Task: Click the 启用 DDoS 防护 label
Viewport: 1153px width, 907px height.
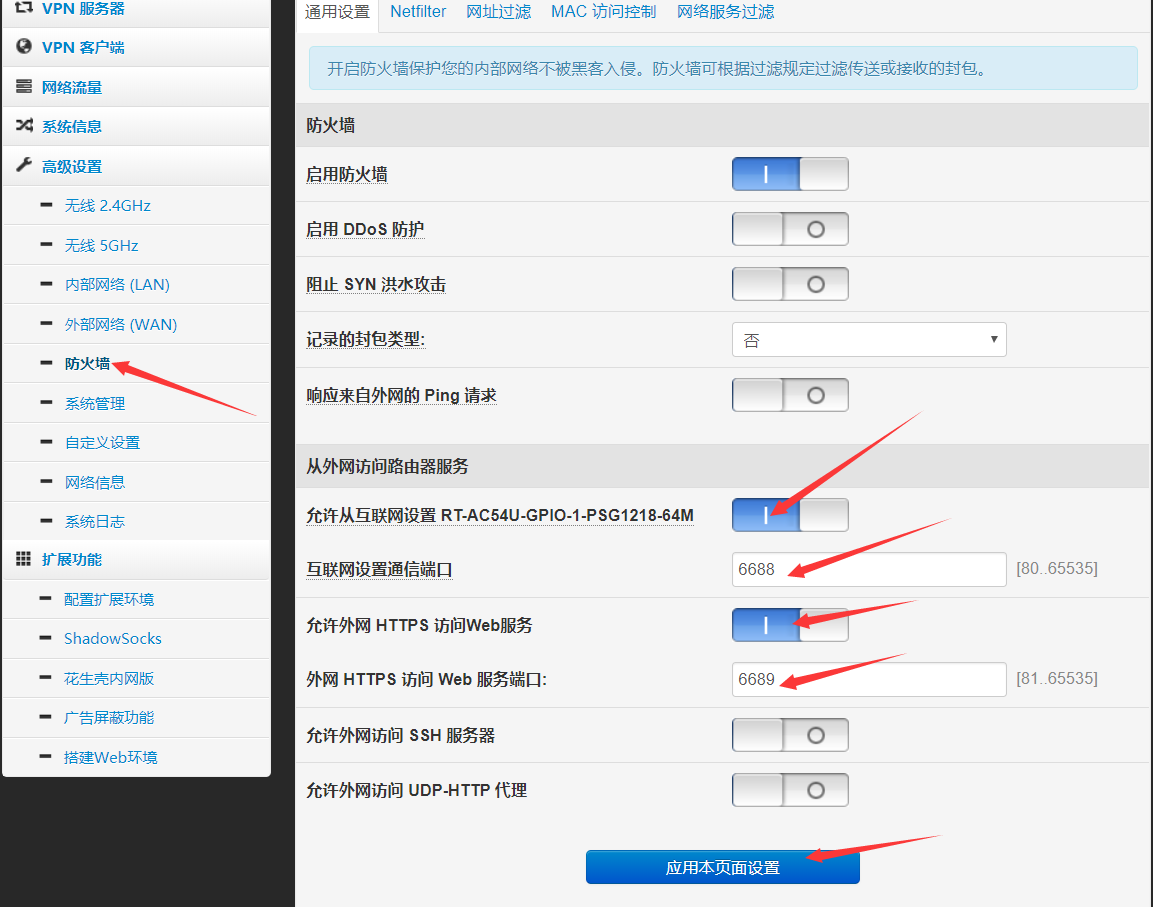Action: [x=365, y=230]
